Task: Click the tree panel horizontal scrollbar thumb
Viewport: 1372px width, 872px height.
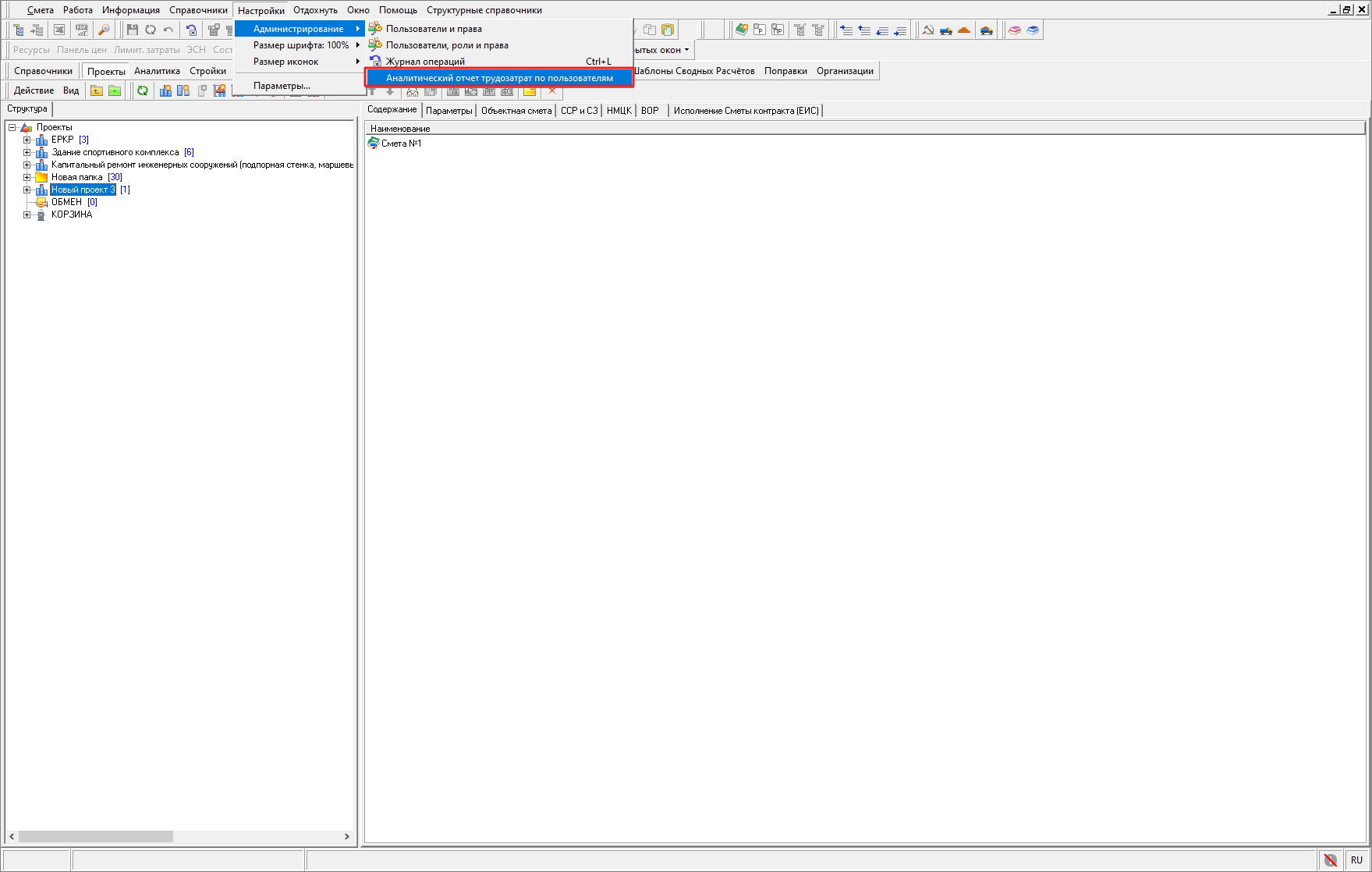Action: click(x=95, y=837)
